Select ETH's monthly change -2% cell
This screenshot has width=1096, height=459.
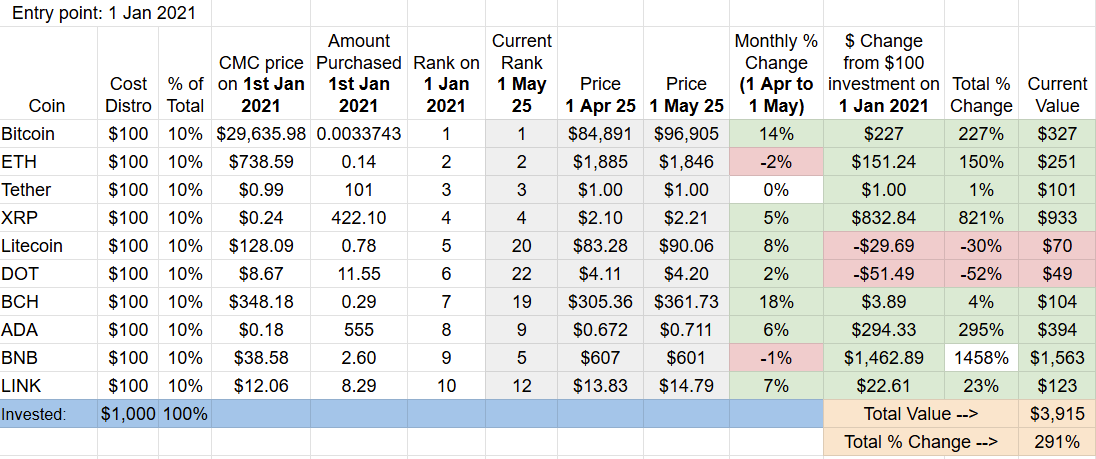pyautogui.click(x=777, y=161)
